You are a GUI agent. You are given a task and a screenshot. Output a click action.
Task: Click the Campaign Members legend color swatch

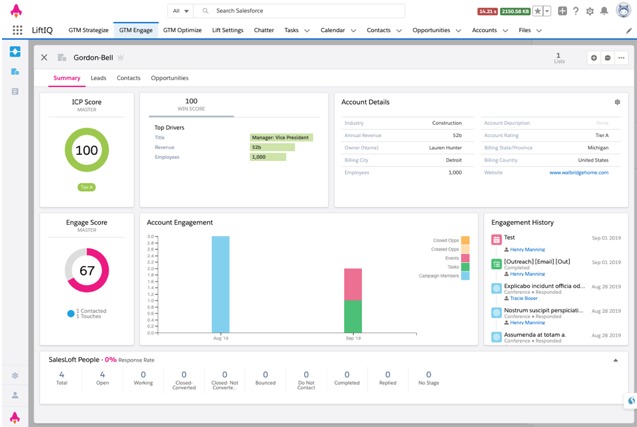[x=465, y=276]
